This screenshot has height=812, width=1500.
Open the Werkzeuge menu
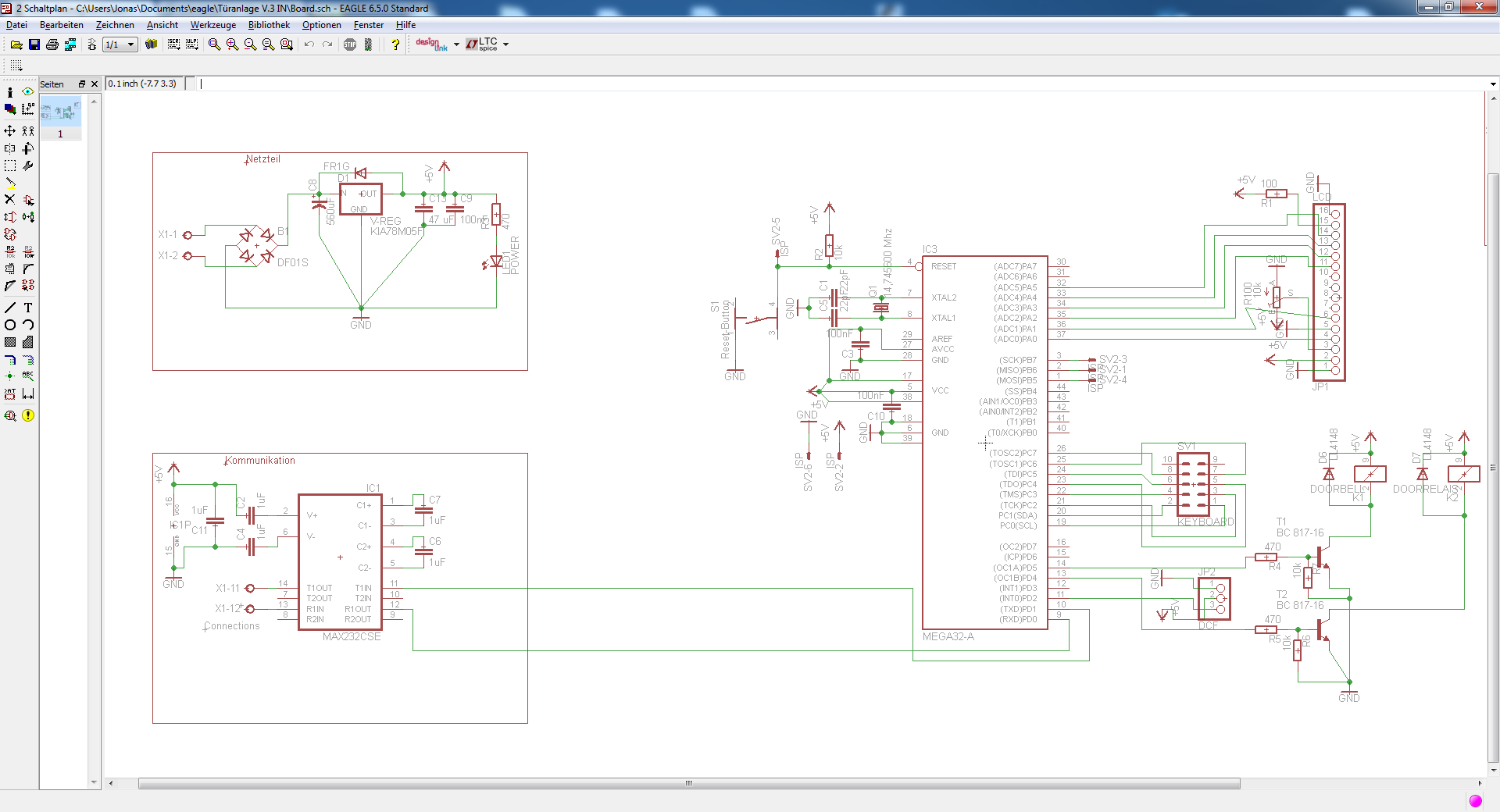(x=212, y=25)
